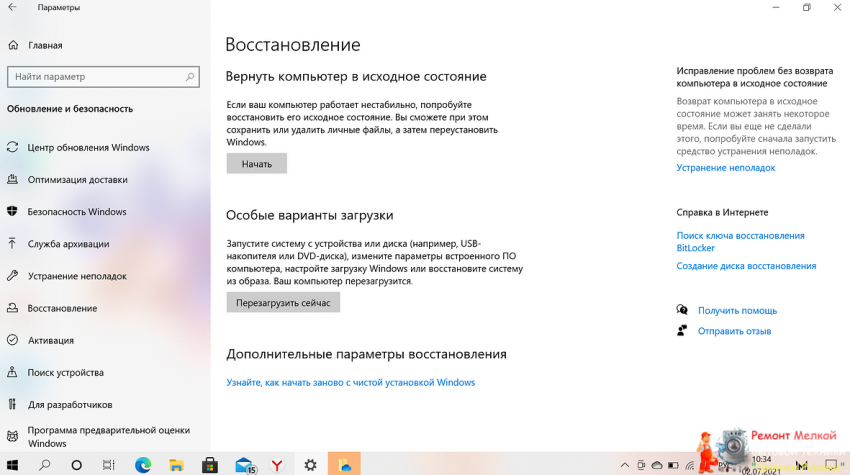
Task: Select Безопасность Windows shield icon
Action: point(13,212)
